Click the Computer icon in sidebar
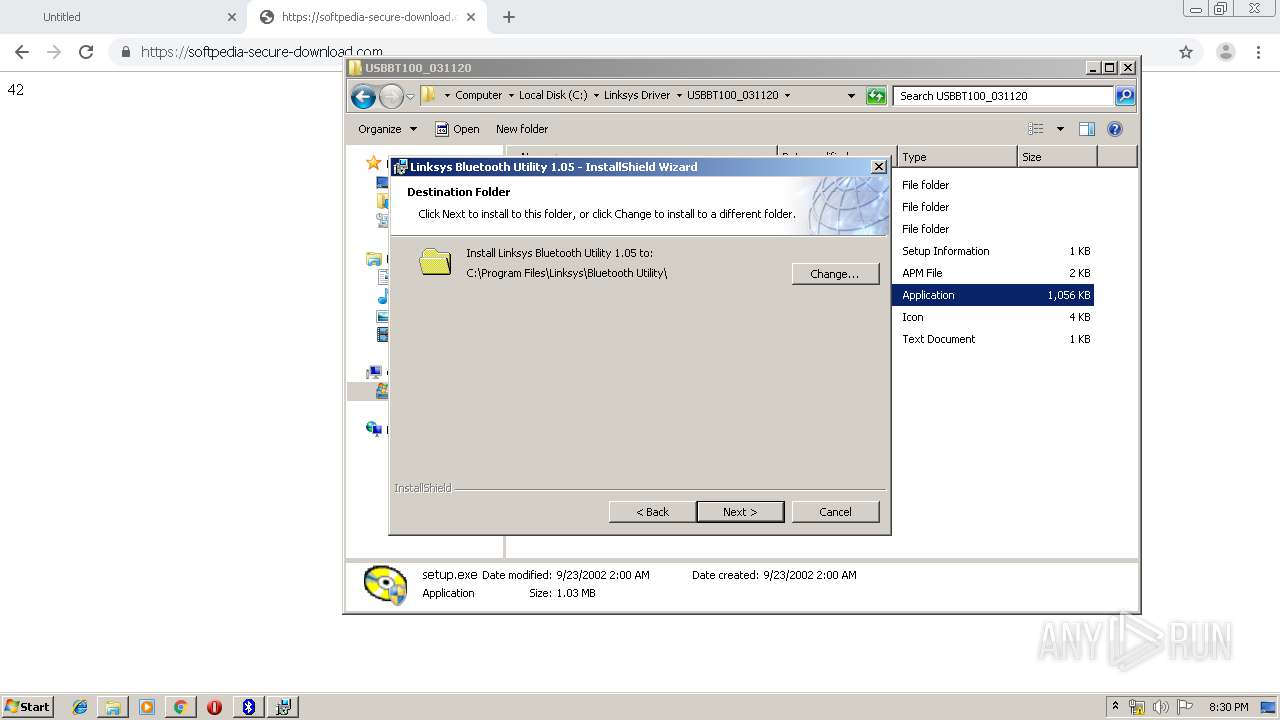The height and width of the screenshot is (720, 1280). click(375, 373)
